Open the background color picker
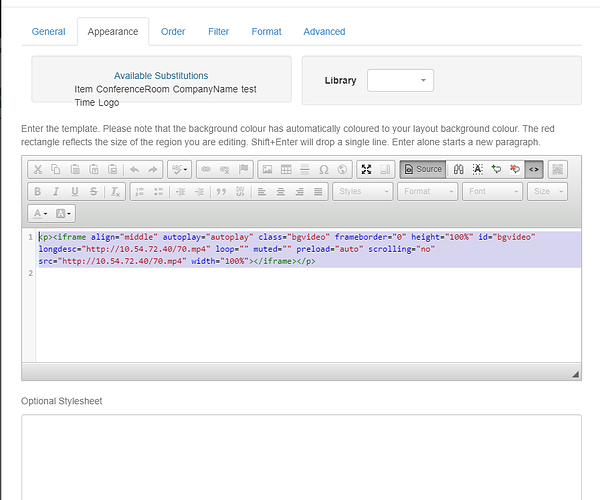The width and height of the screenshot is (600, 500). click(63, 213)
